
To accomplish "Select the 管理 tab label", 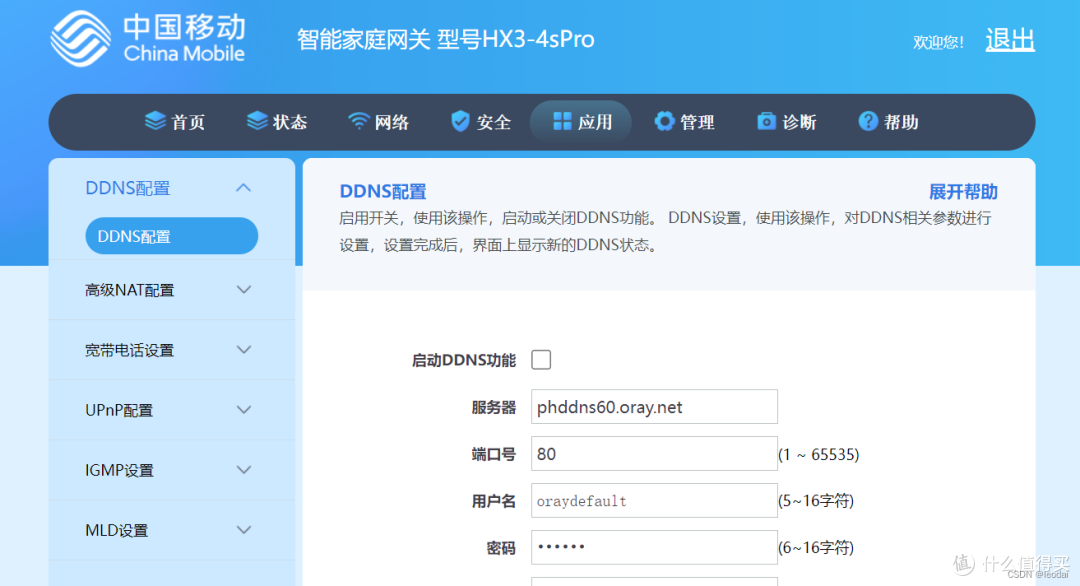I will (697, 123).
